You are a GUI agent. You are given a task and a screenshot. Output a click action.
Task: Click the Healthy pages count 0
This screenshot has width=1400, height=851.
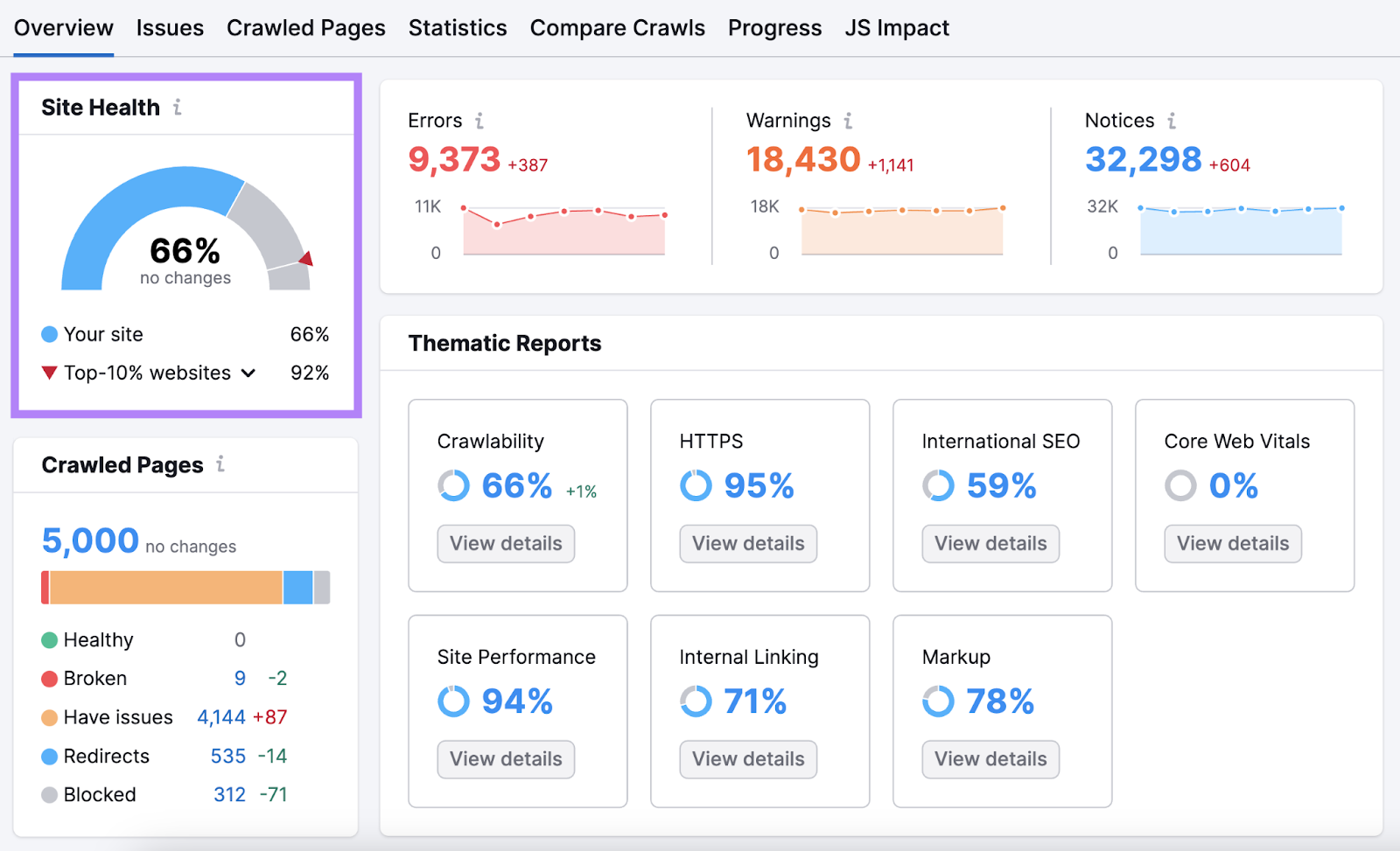tap(240, 640)
